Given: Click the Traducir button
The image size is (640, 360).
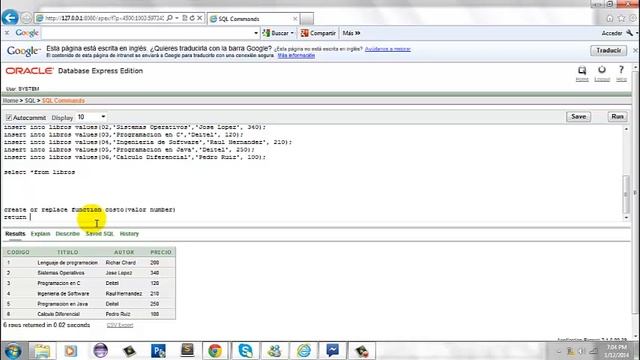Looking at the screenshot, I should (x=608, y=50).
